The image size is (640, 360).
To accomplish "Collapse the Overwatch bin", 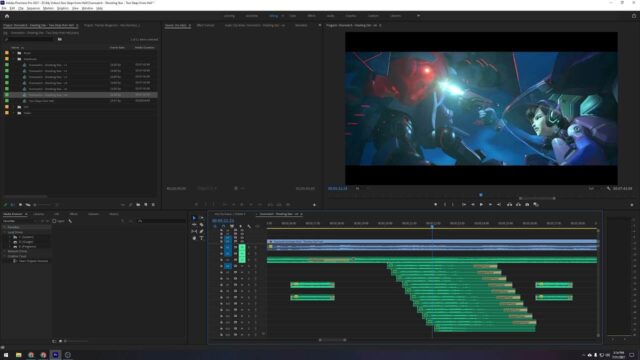I will pos(13,59).
